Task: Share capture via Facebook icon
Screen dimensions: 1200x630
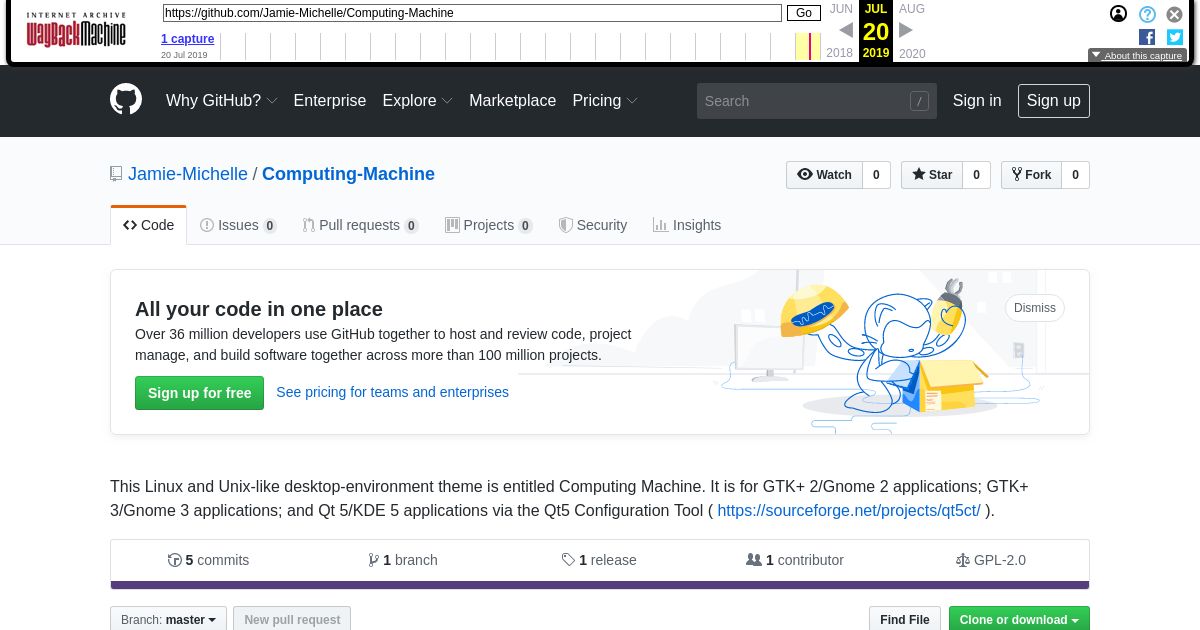Action: click(x=1147, y=37)
